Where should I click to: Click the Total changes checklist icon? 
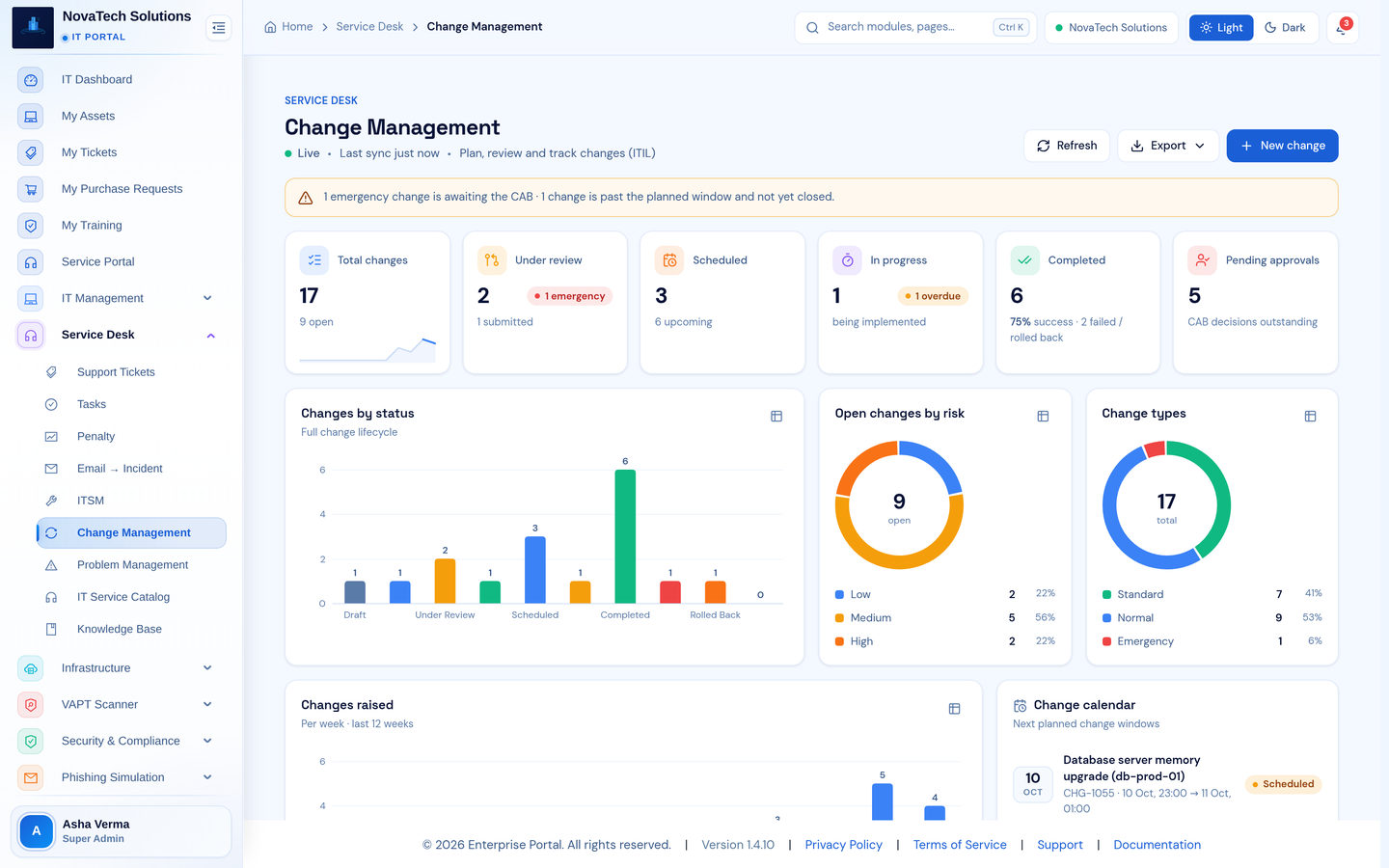tap(313, 260)
